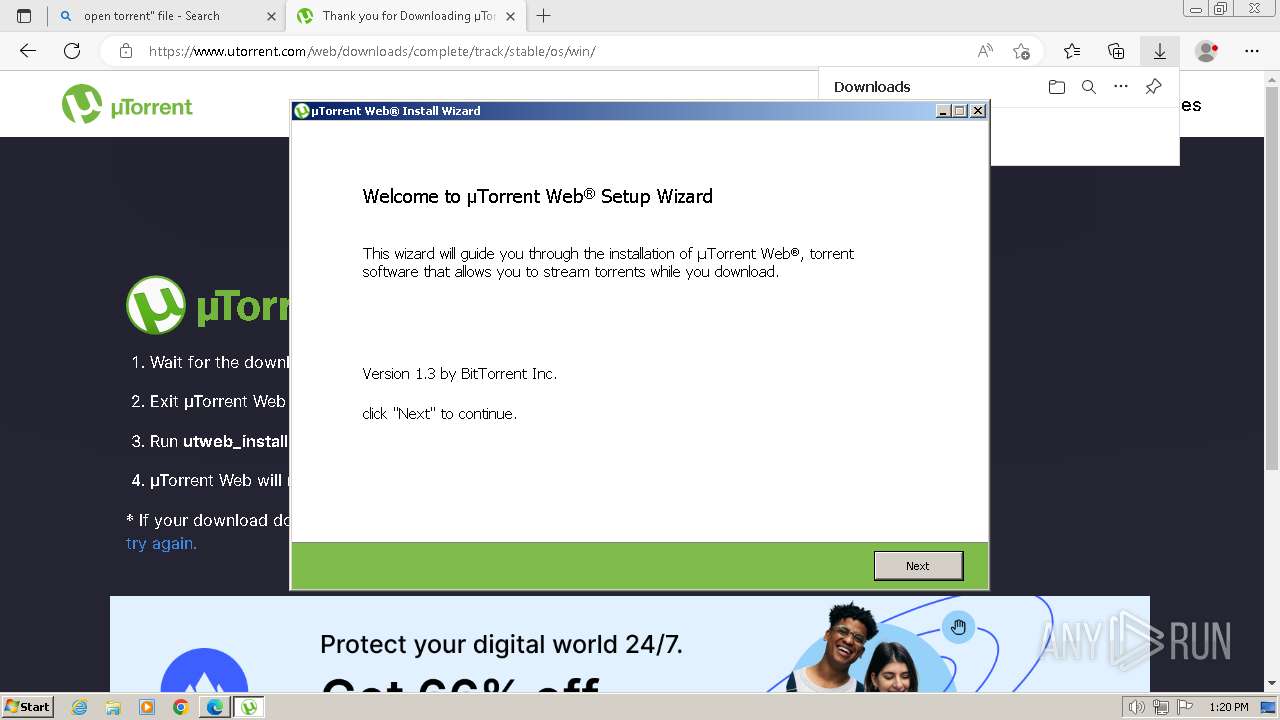The height and width of the screenshot is (720, 1280).
Task: Open the Windows Start menu
Action: (27, 707)
